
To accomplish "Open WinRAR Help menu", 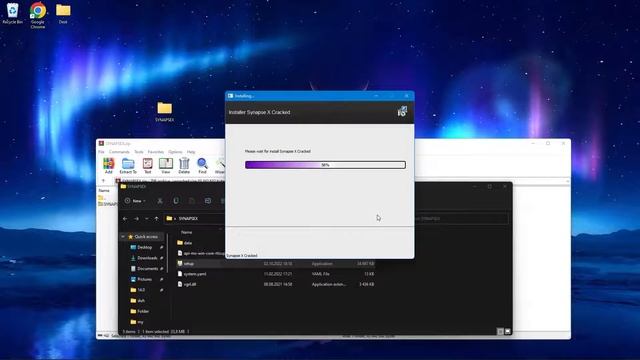I will click(x=191, y=152).
